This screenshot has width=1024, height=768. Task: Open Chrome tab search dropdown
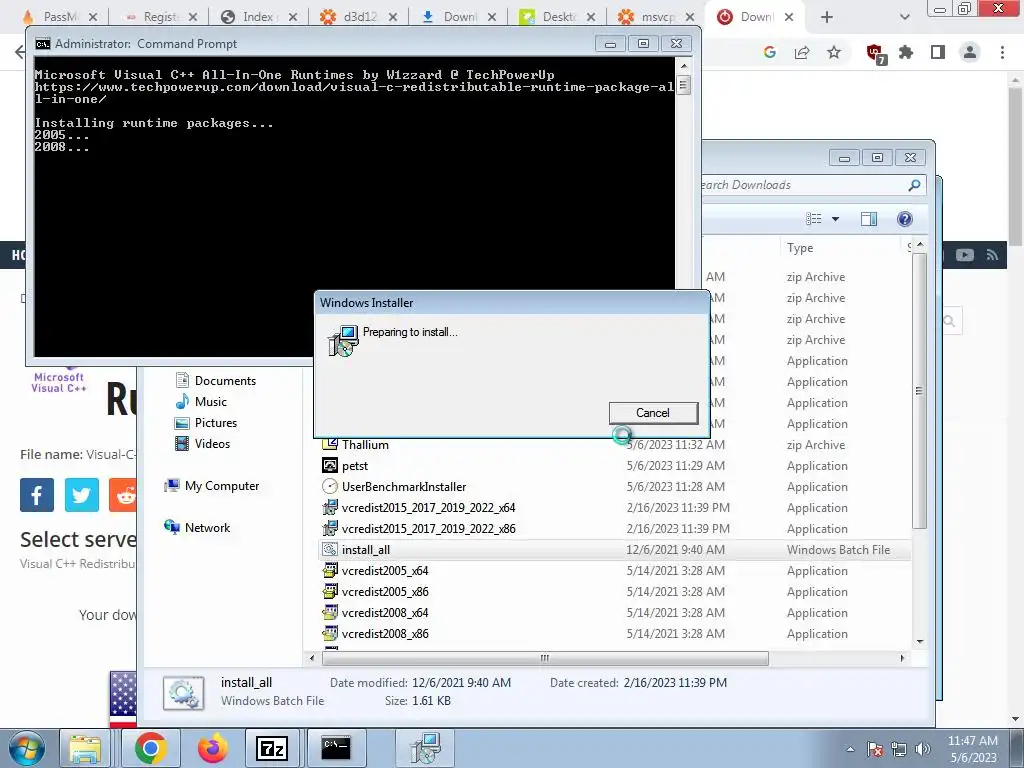(904, 18)
